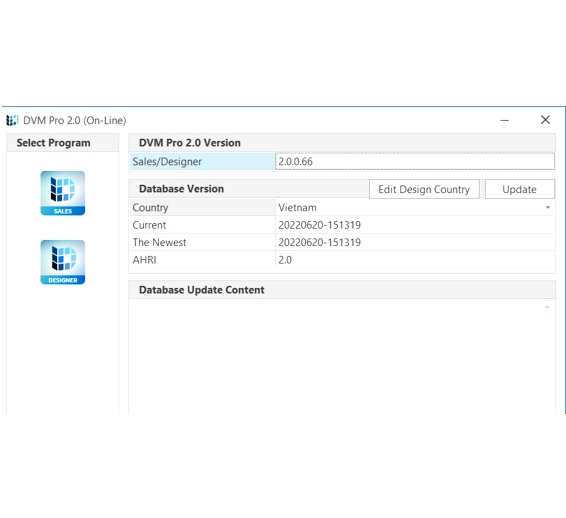Click the Update database button

point(519,189)
